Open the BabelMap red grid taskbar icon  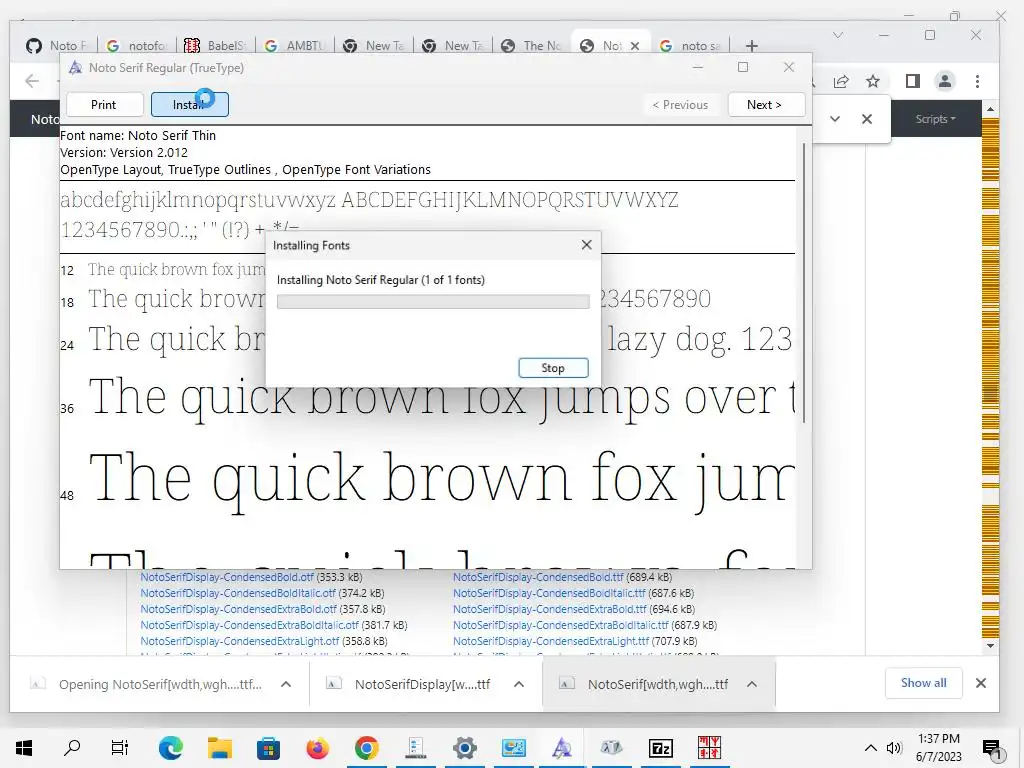pos(709,748)
